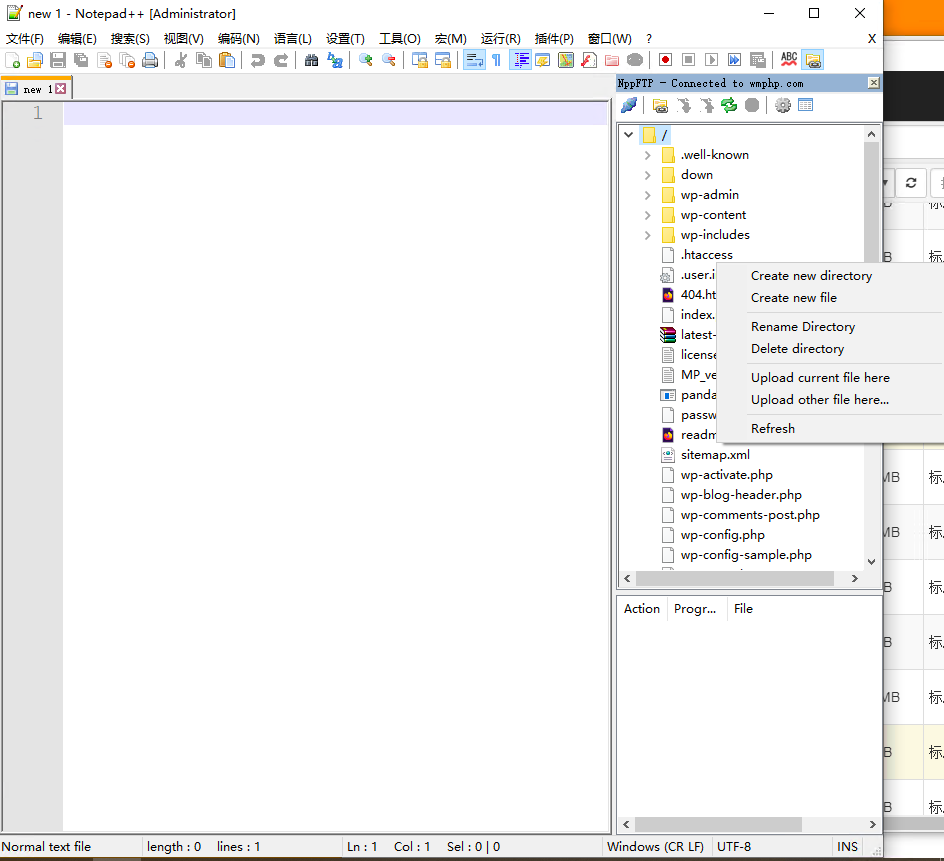The height and width of the screenshot is (861, 944).
Task: Click the Copy toolbar icon
Action: click(204, 60)
